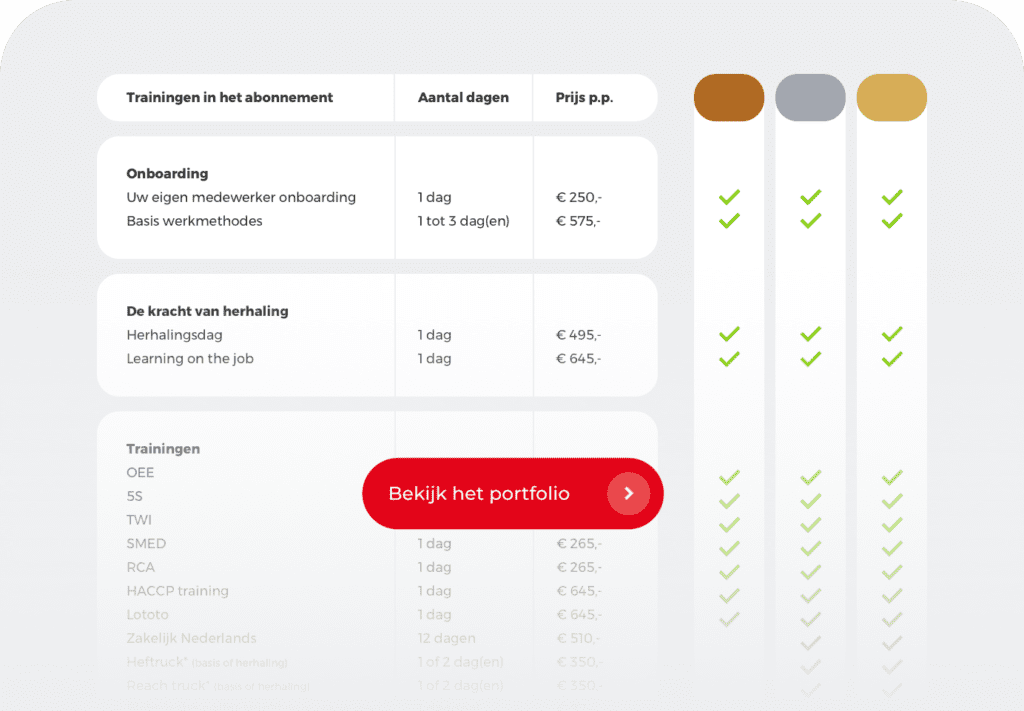Viewport: 1024px width, 711px height.
Task: Click the Aantal dagen column header
Action: (463, 97)
